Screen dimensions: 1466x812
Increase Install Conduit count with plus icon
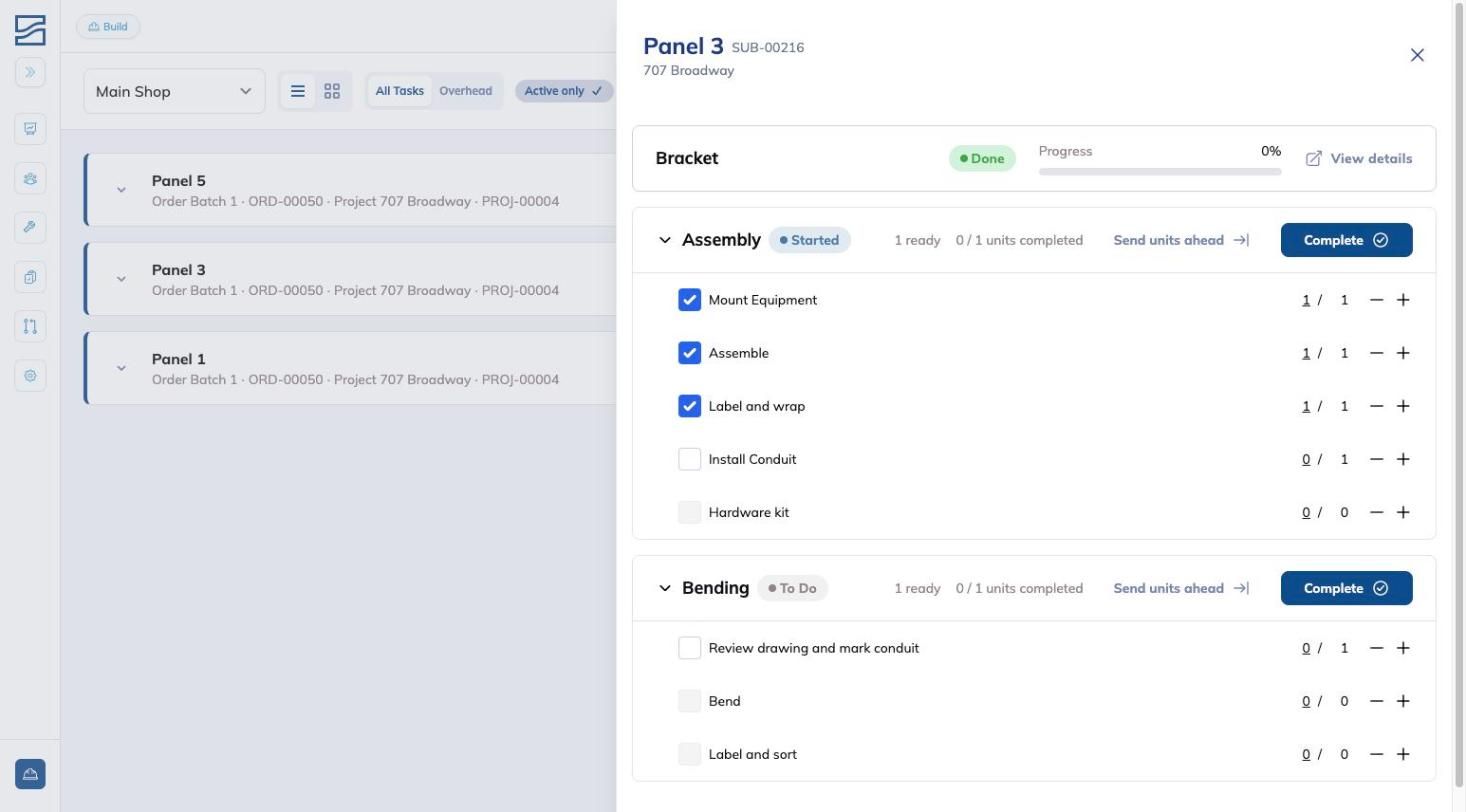point(1403,459)
